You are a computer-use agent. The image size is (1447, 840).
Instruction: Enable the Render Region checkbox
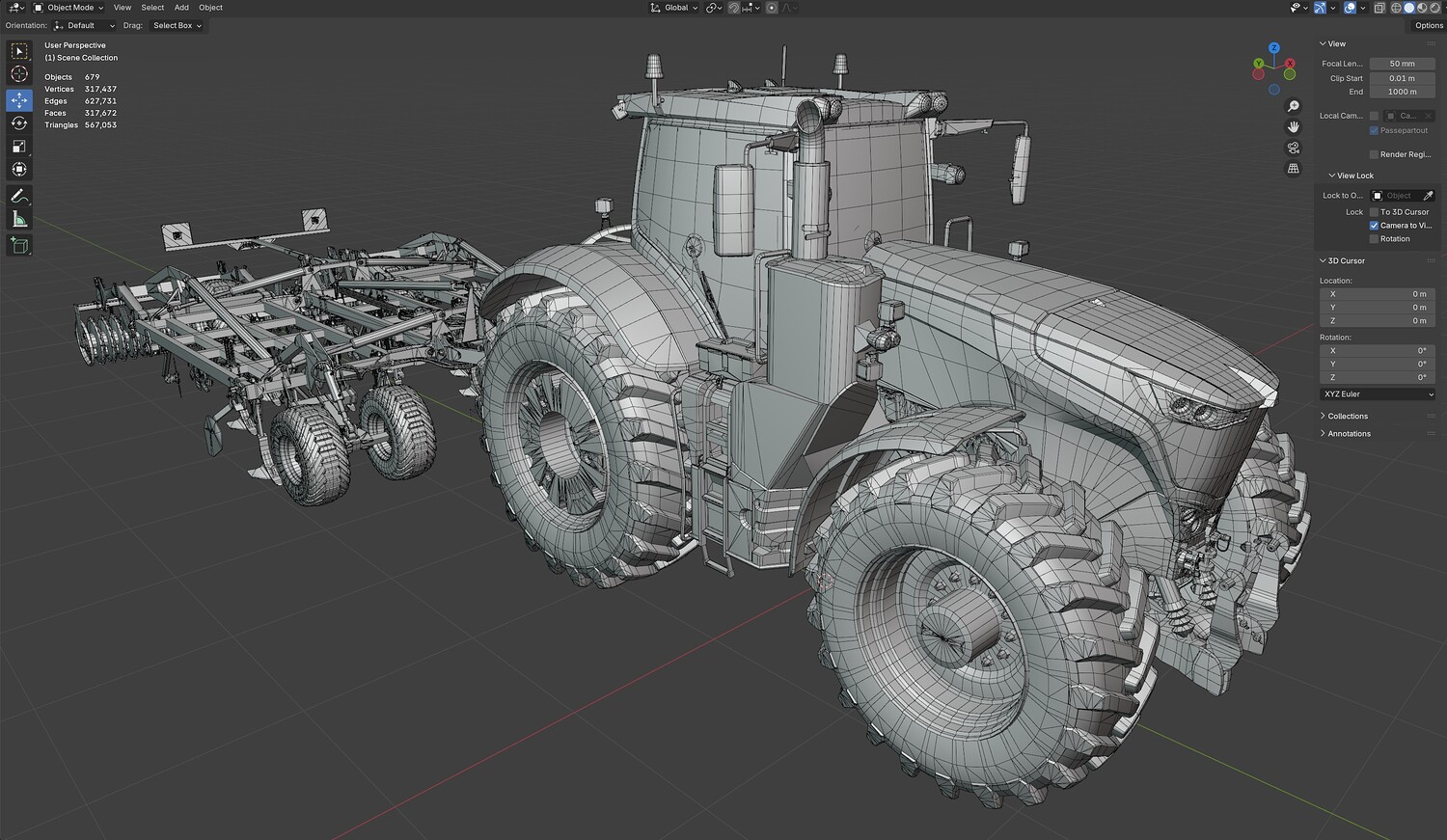[x=1374, y=154]
